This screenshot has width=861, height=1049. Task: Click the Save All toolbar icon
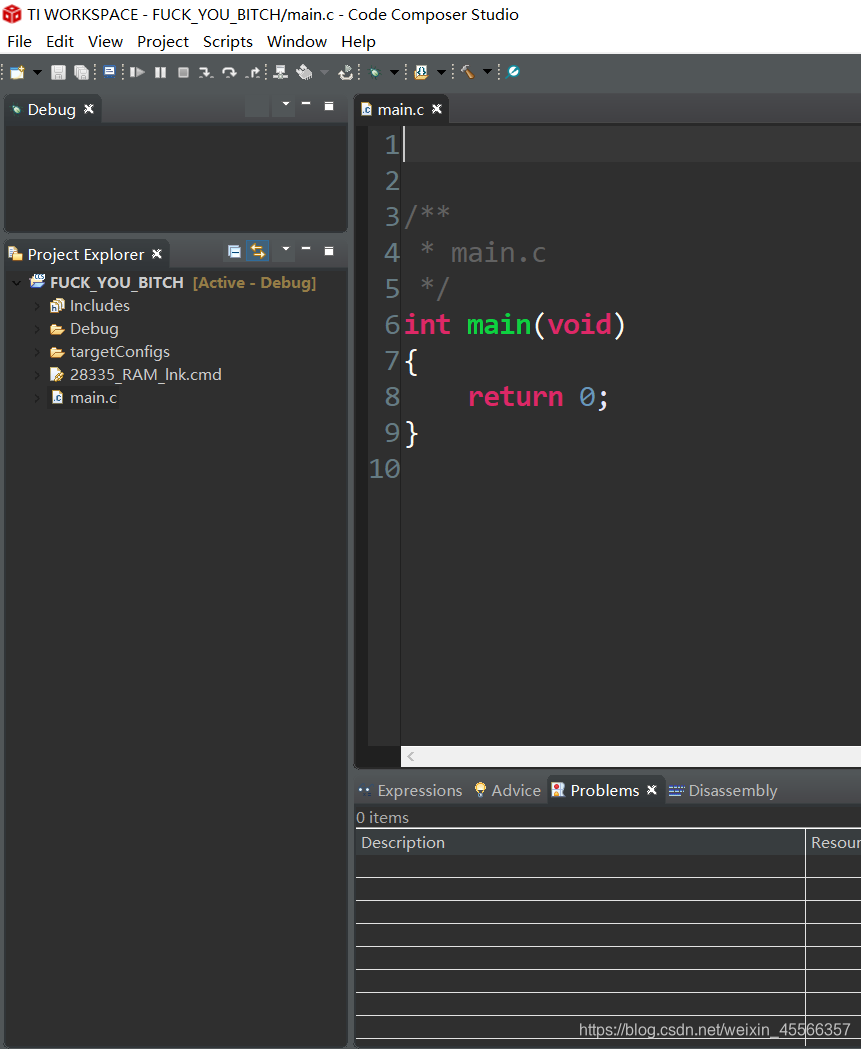81,72
